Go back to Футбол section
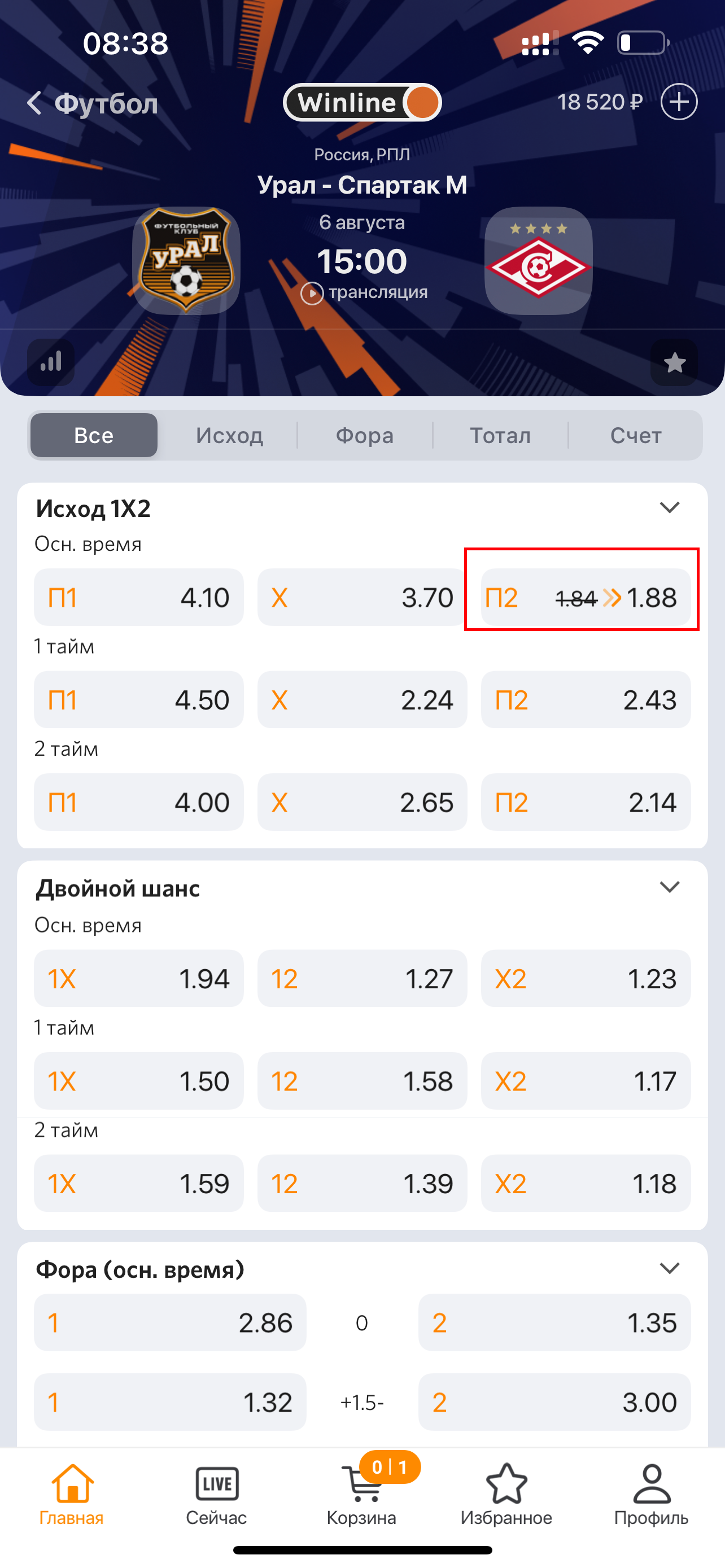 coord(93,103)
